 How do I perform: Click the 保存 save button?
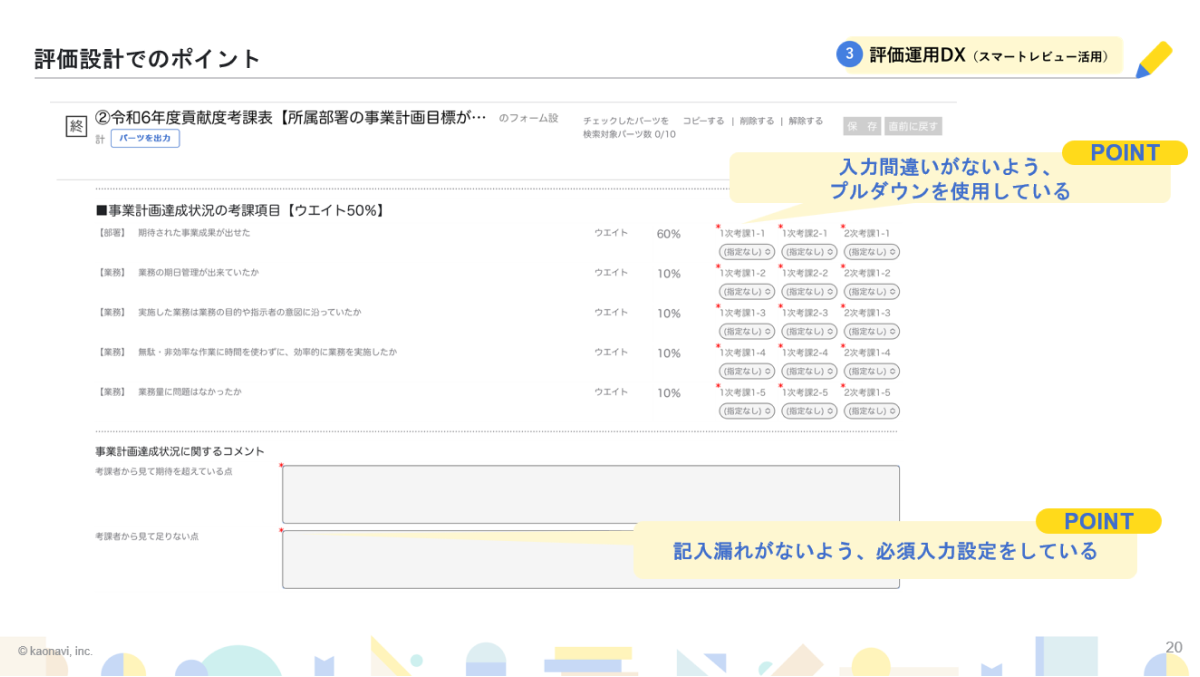pyautogui.click(x=862, y=127)
